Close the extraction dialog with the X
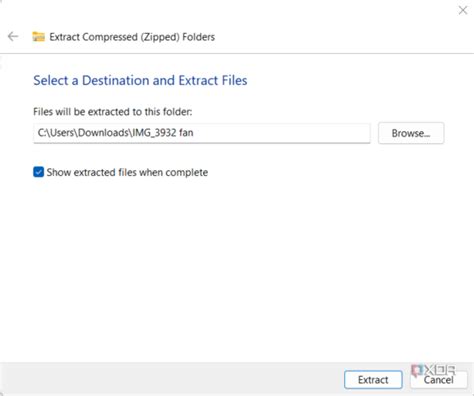Viewport: 474px width, 396px height. (463, 10)
